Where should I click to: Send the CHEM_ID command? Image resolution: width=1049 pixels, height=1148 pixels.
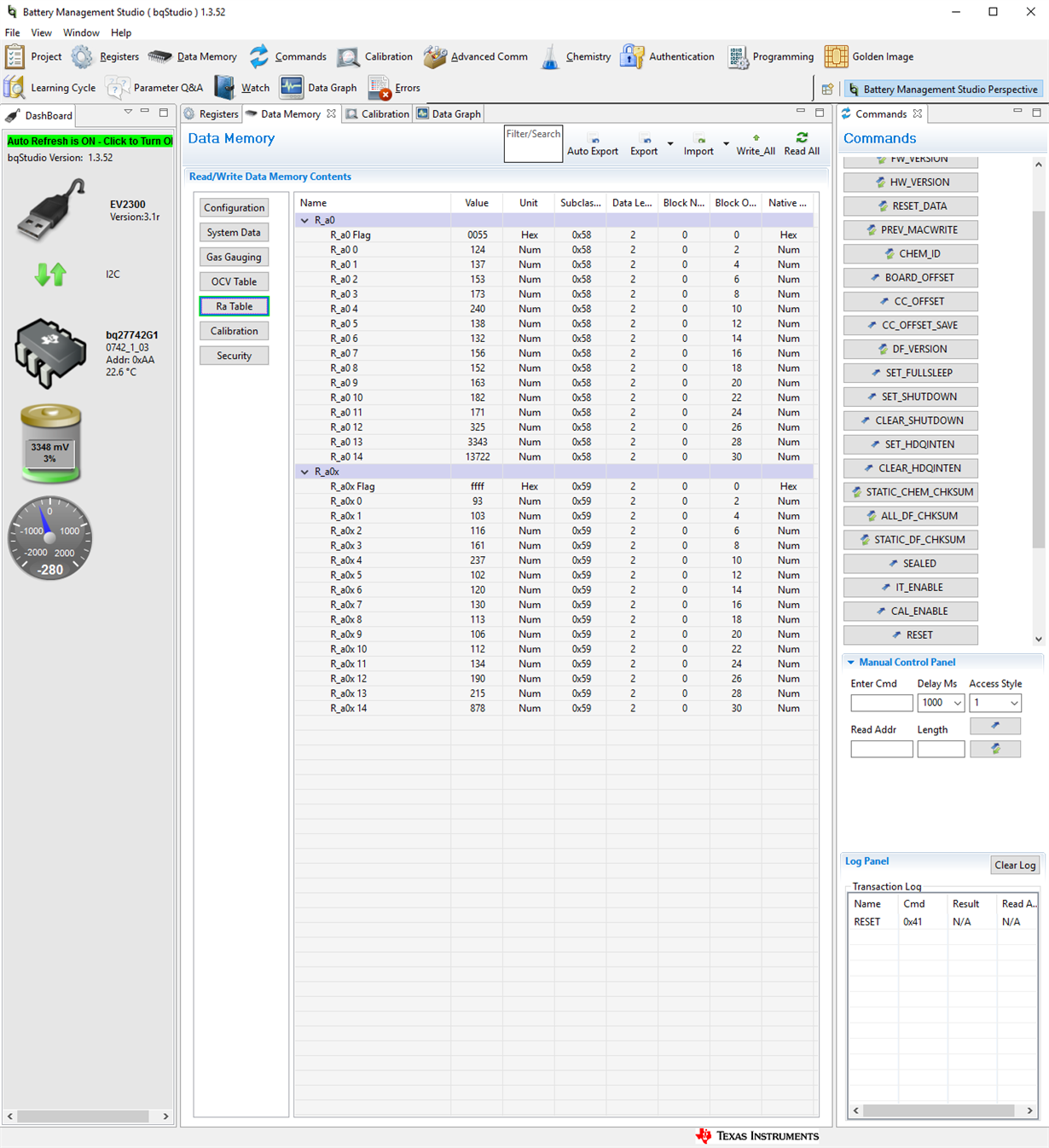911,253
